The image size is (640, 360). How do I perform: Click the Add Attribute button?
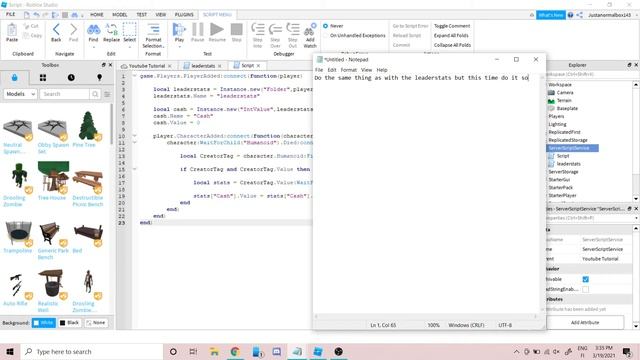click(x=585, y=322)
